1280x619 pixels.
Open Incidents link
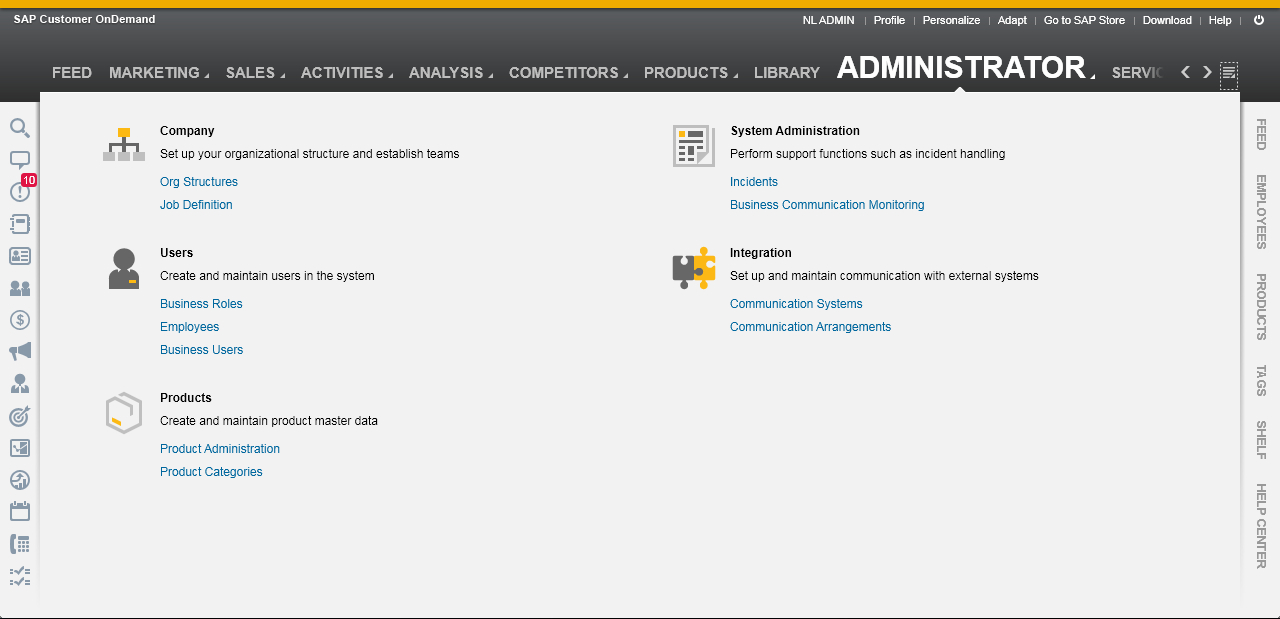[754, 182]
